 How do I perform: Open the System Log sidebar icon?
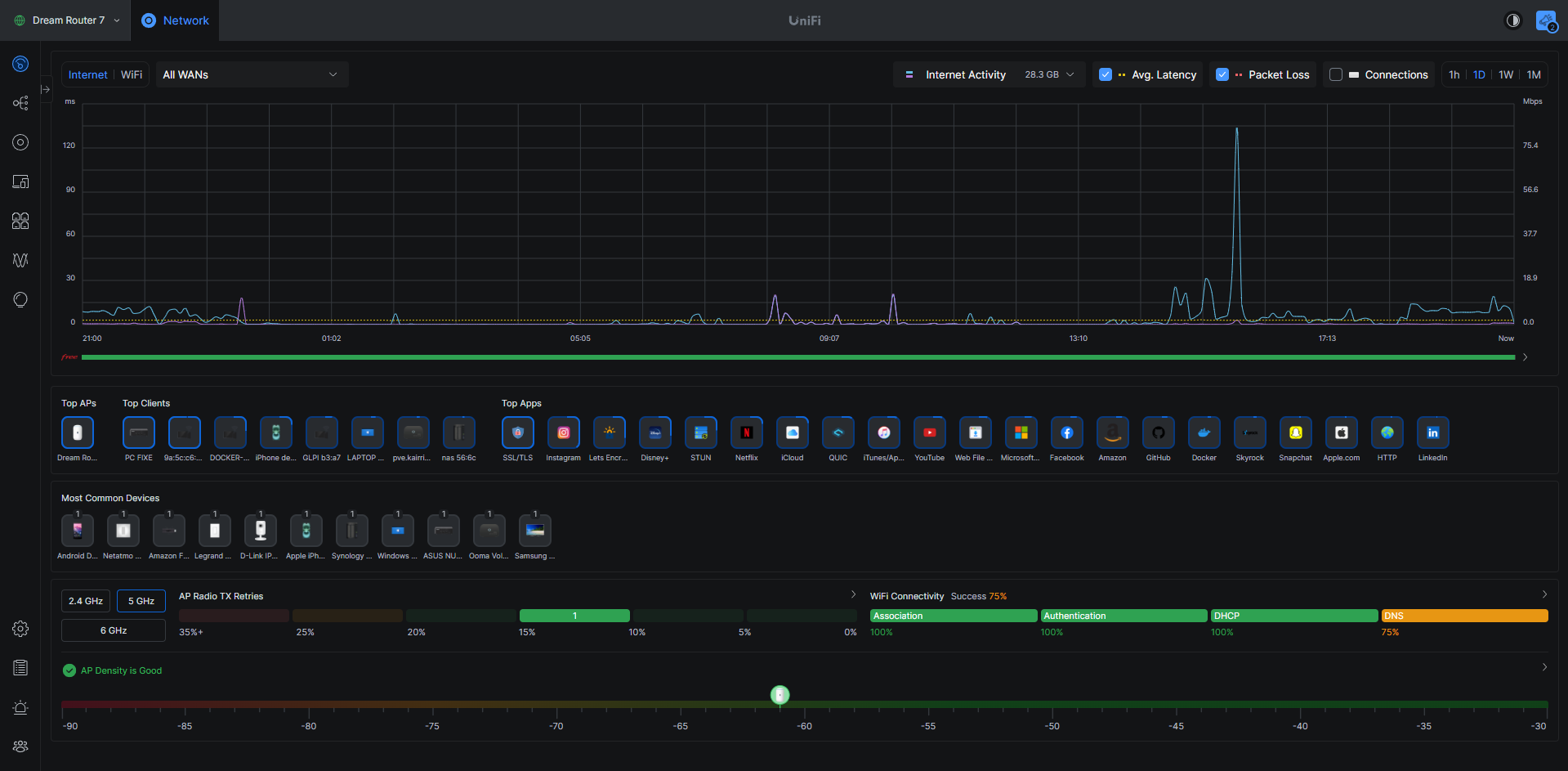click(x=20, y=668)
